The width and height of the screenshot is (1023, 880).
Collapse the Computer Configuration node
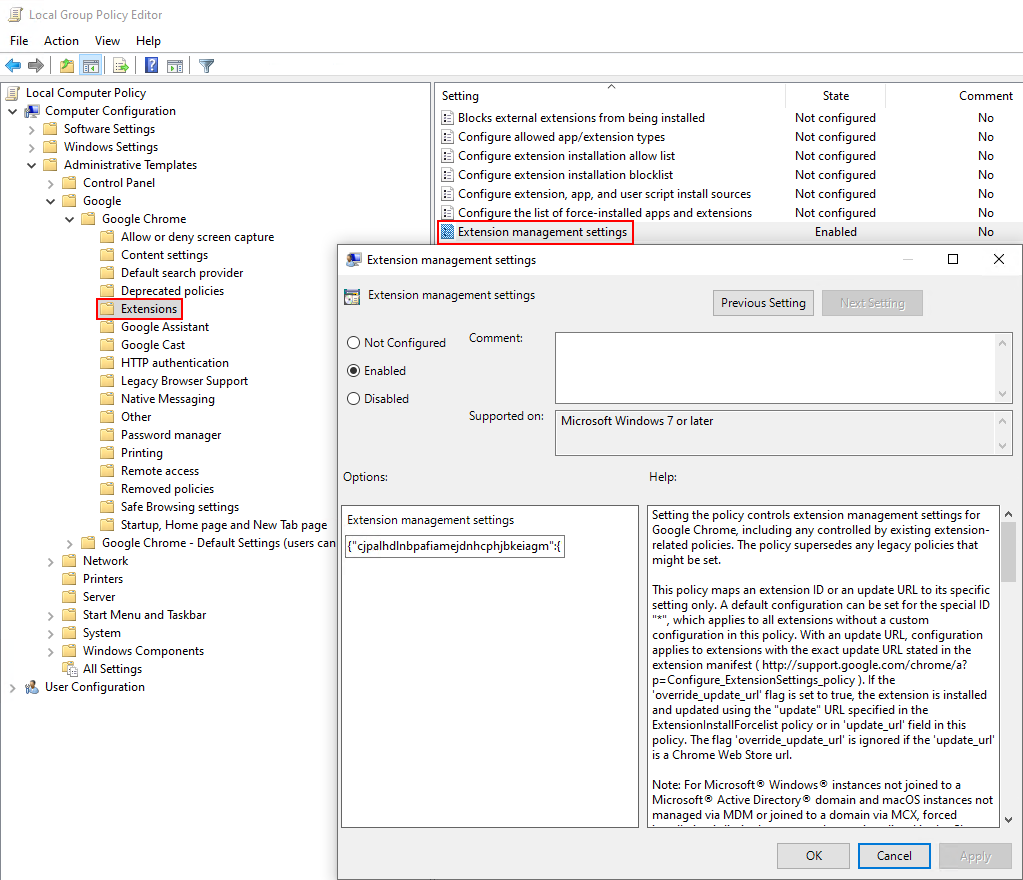12,112
